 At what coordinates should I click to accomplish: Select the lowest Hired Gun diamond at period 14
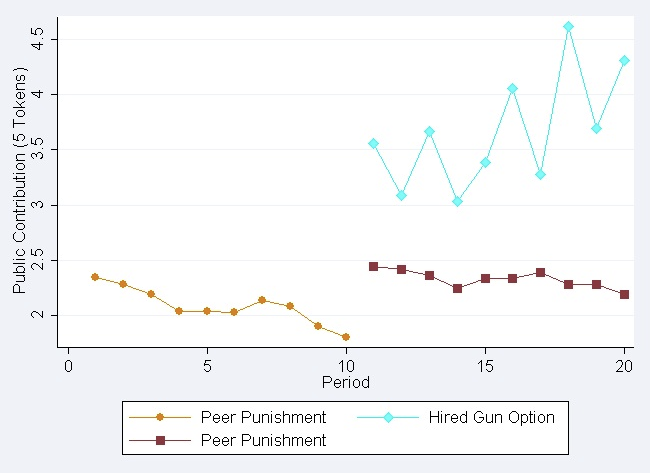[457, 201]
